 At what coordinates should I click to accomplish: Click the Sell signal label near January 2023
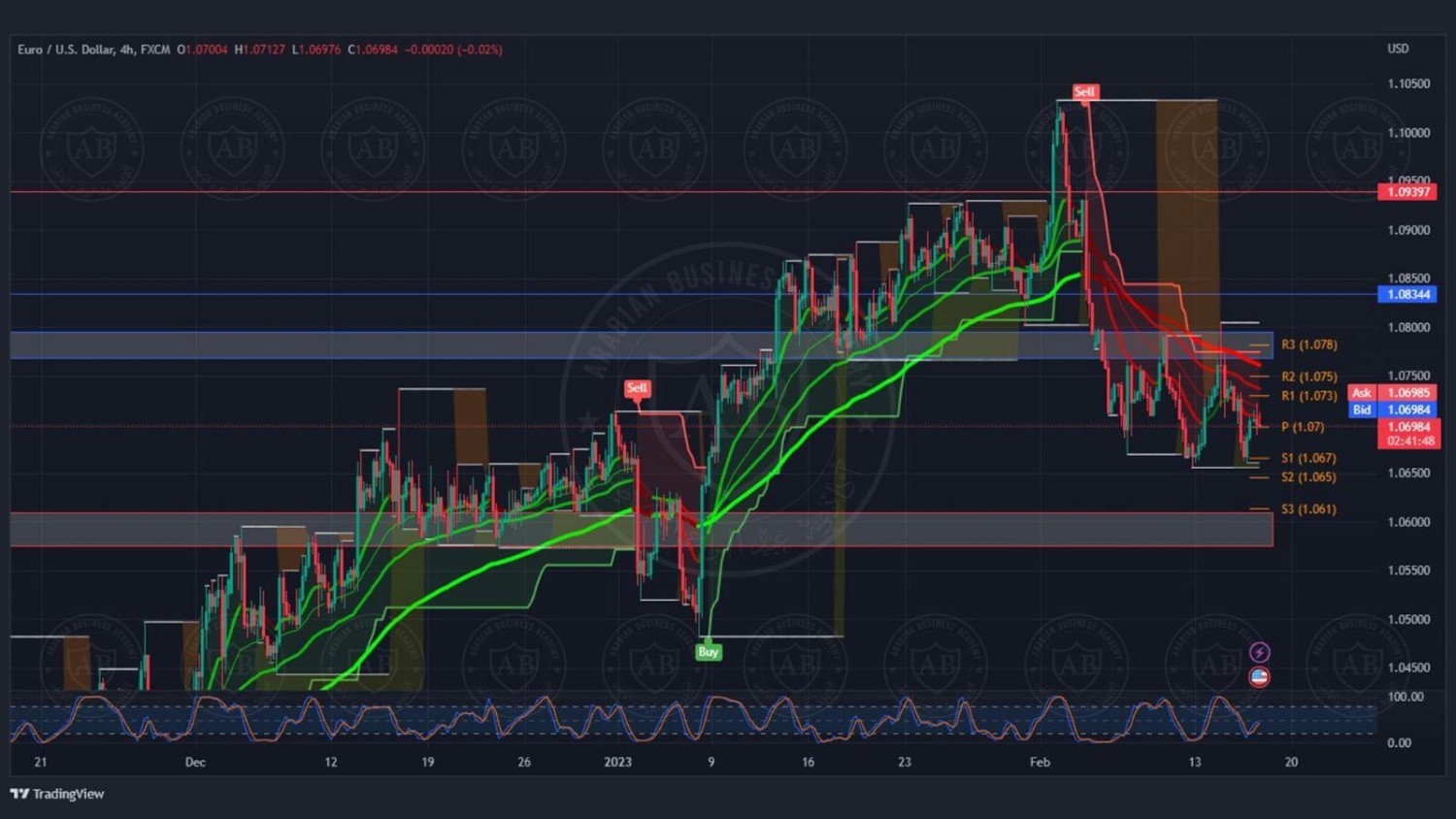coord(637,388)
